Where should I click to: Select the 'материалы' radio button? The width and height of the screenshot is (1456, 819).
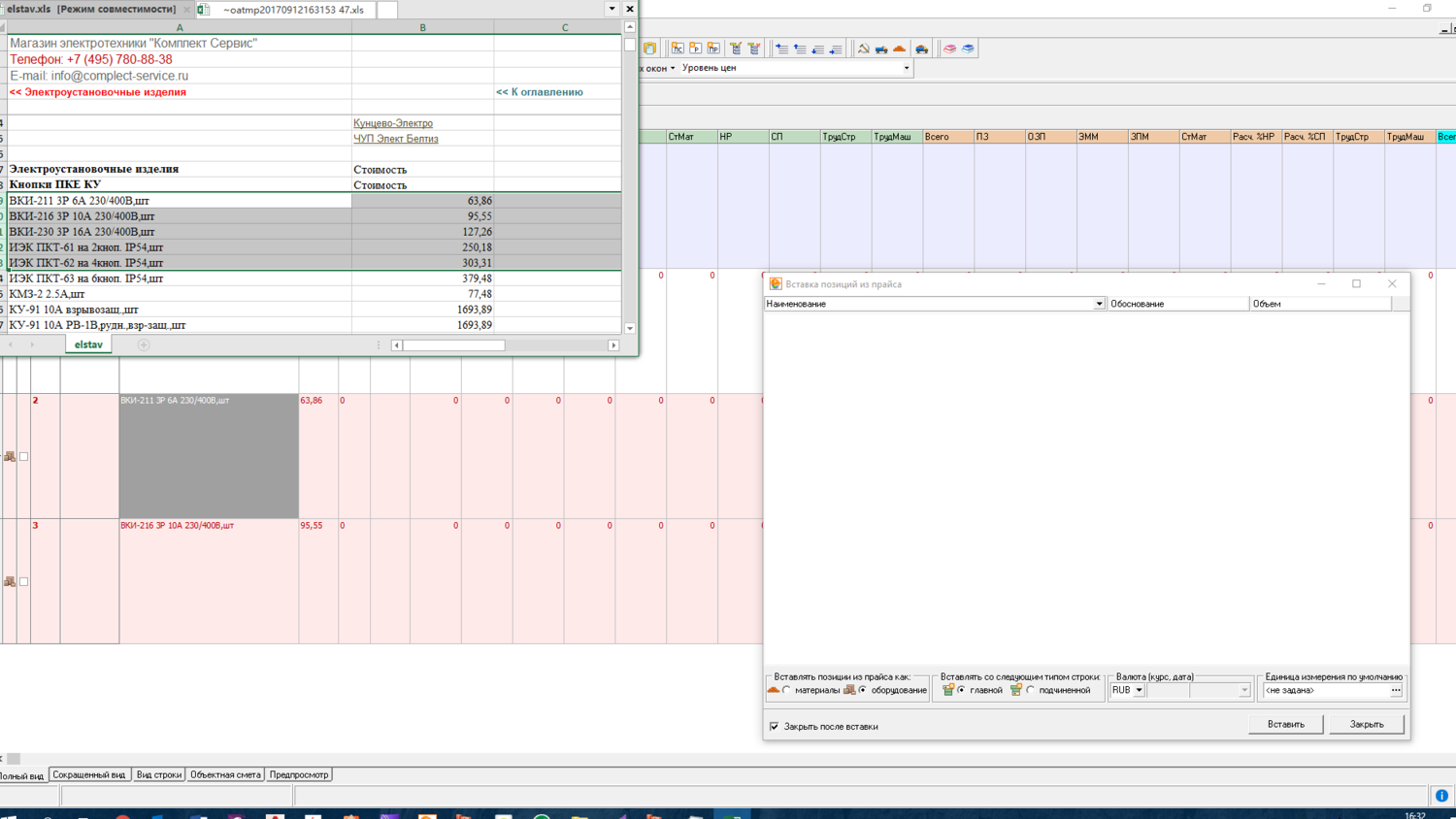point(787,690)
